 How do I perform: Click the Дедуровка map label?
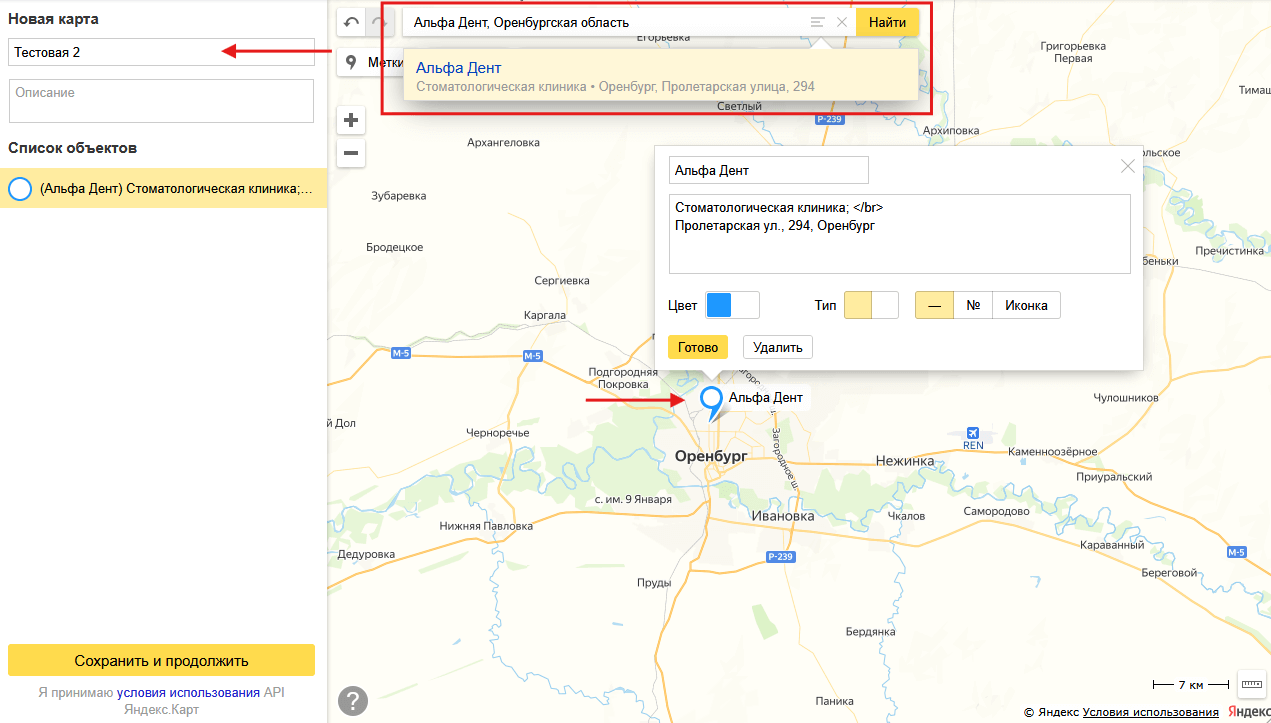[366, 554]
